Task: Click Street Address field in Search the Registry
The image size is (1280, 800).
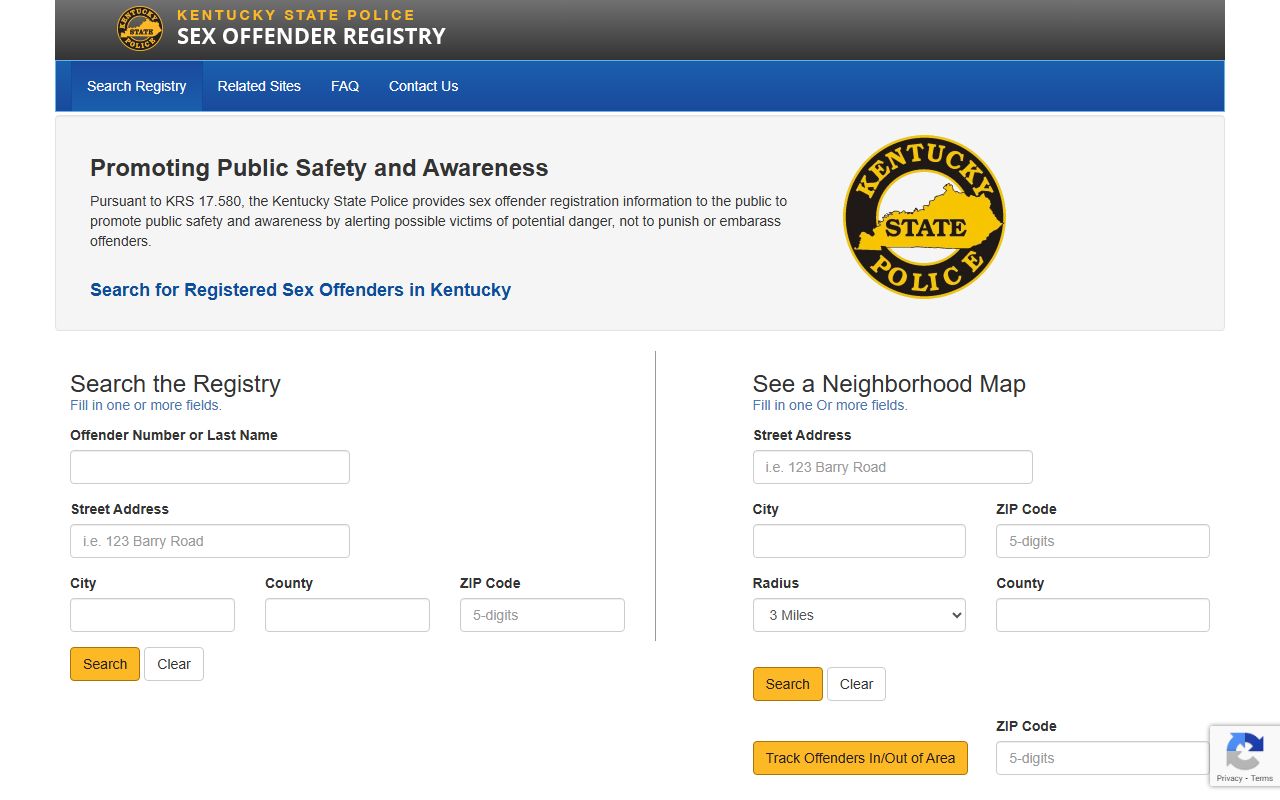Action: [x=210, y=541]
